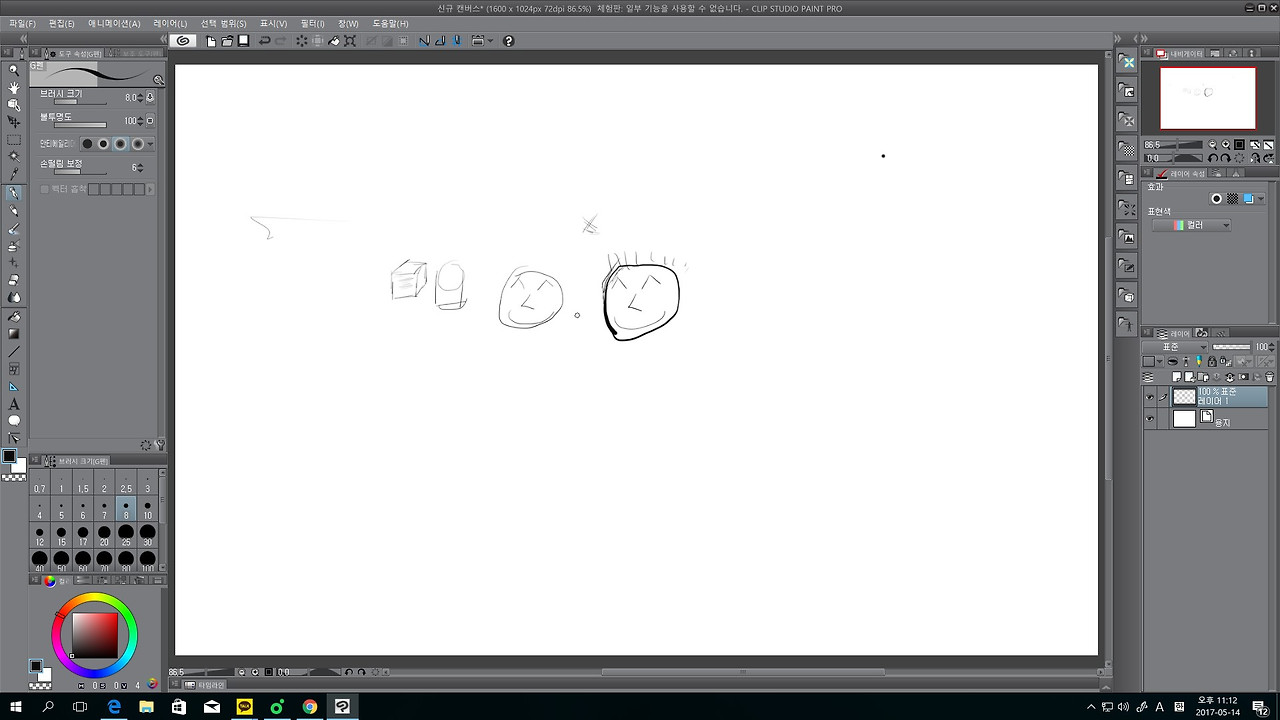Open the 파일(F) menu

pyautogui.click(x=22, y=23)
